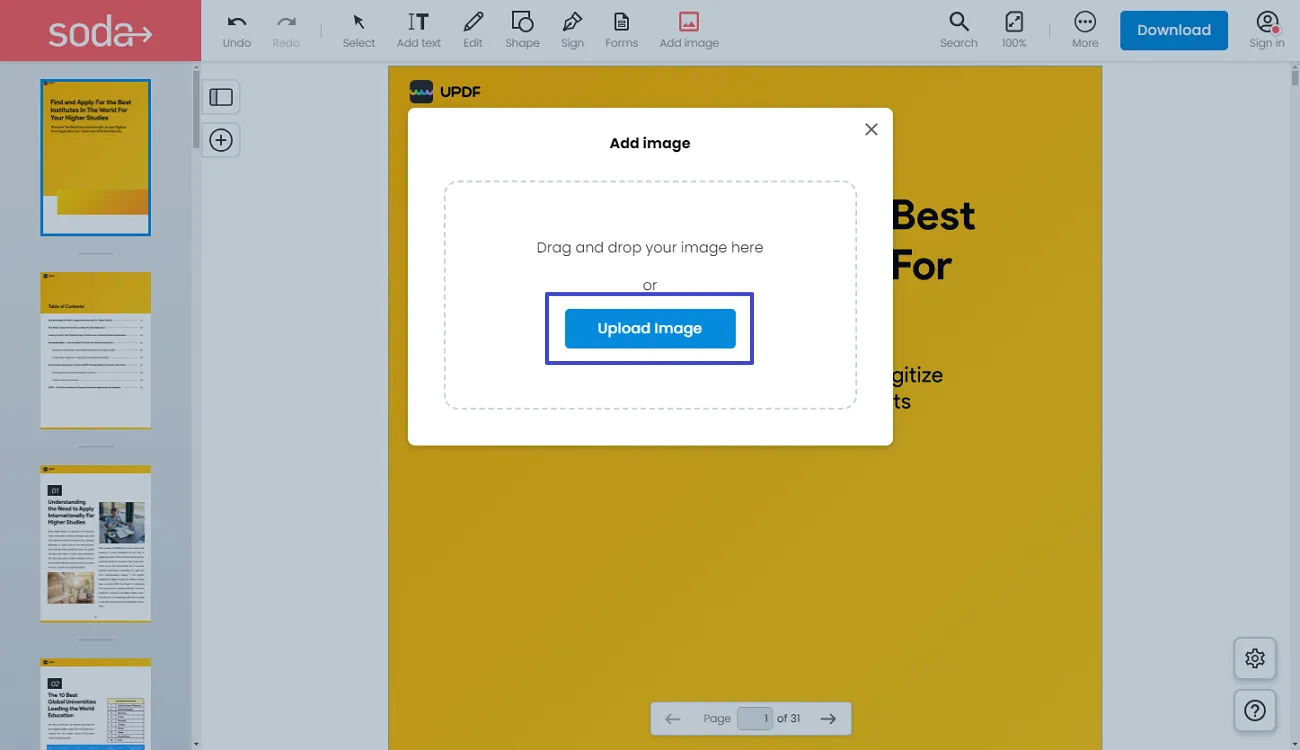Open the Sign tool

point(572,30)
